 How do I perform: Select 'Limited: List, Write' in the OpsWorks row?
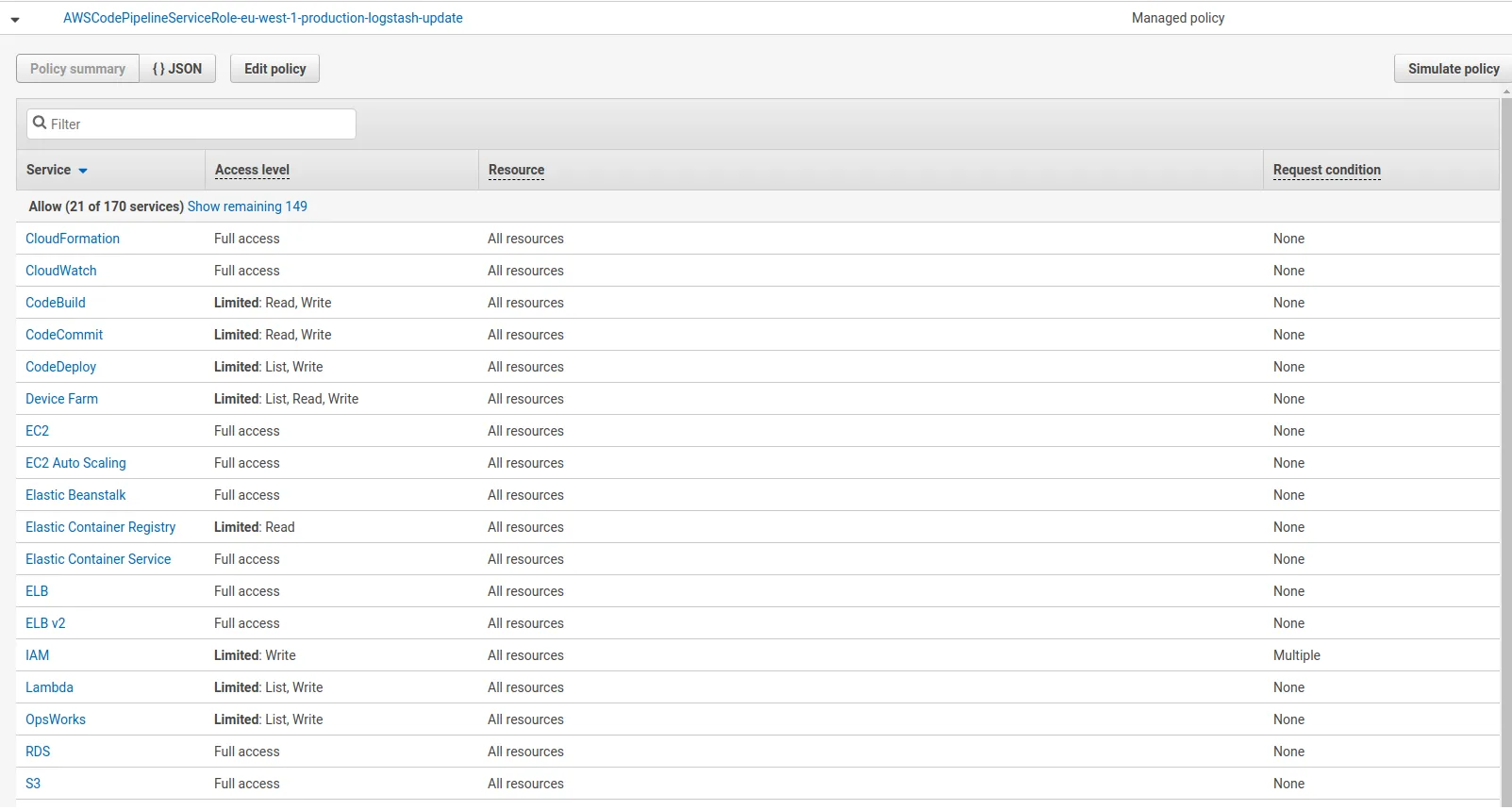[269, 719]
